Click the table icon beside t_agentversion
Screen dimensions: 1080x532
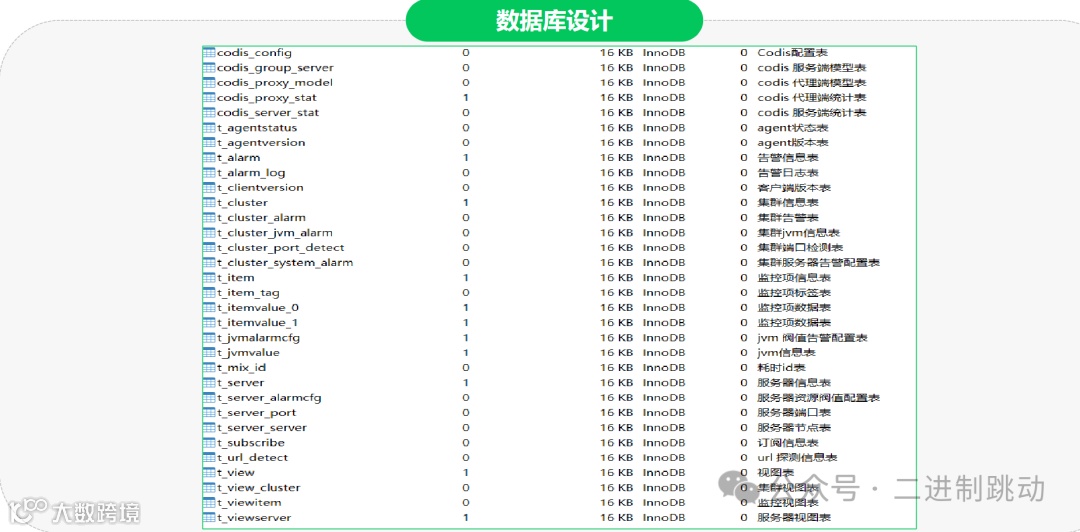209,143
